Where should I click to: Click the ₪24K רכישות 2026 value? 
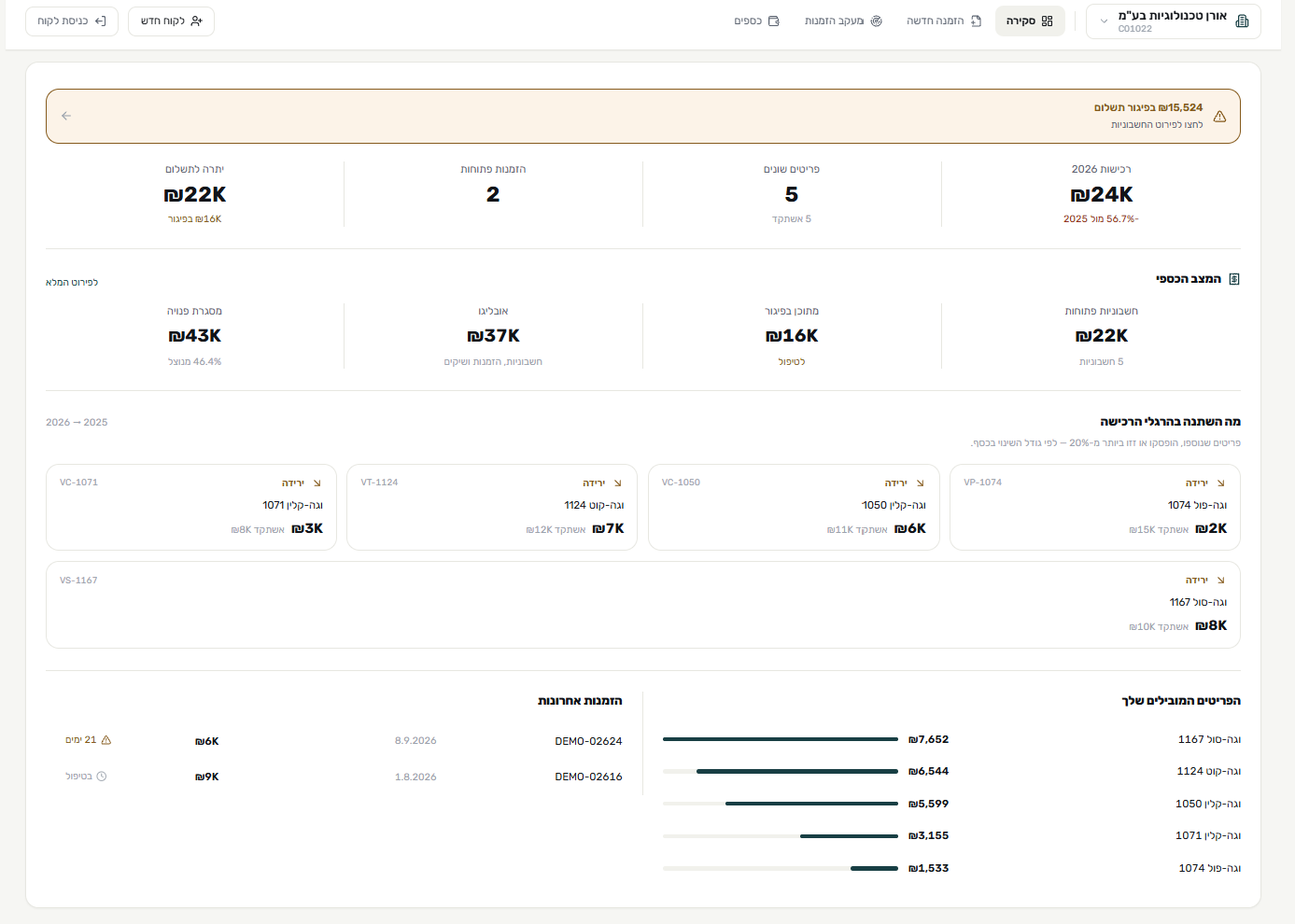tap(1102, 194)
